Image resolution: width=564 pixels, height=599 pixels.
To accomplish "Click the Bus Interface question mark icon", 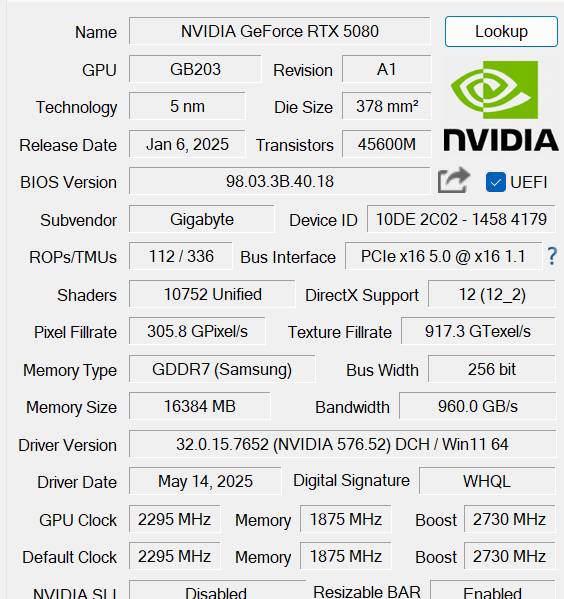I will 552,256.
